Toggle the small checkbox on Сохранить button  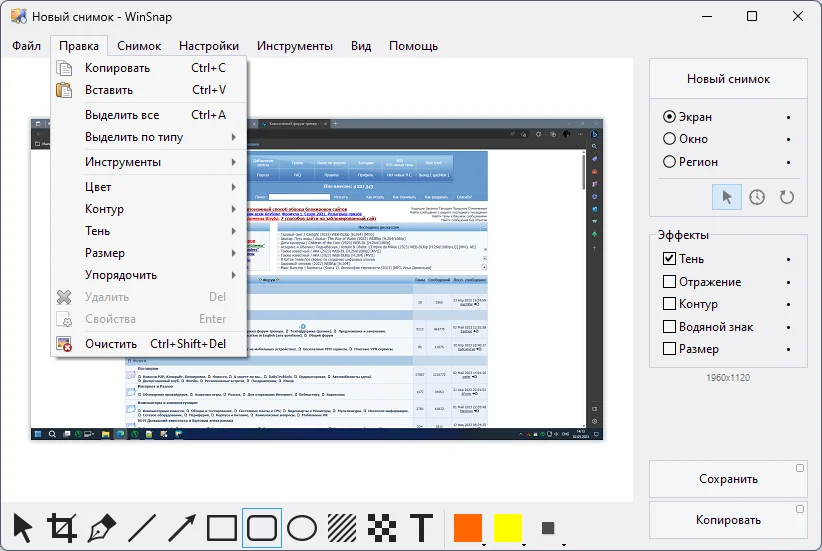point(800,468)
